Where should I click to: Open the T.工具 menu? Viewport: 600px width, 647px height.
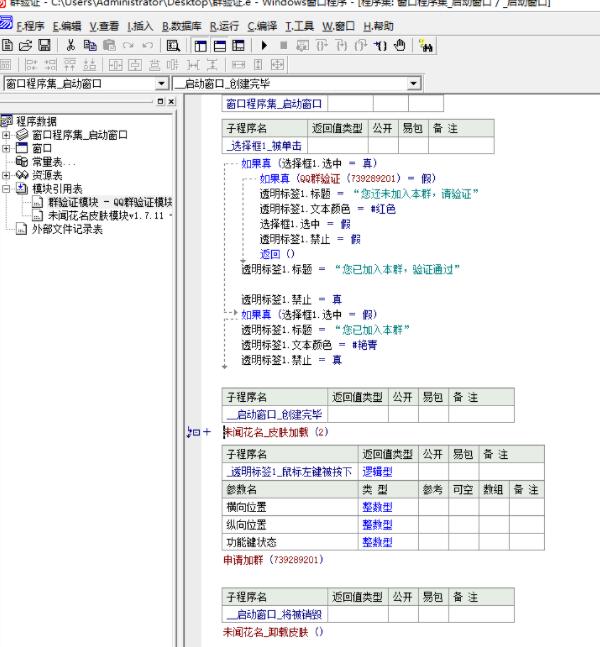click(300, 26)
